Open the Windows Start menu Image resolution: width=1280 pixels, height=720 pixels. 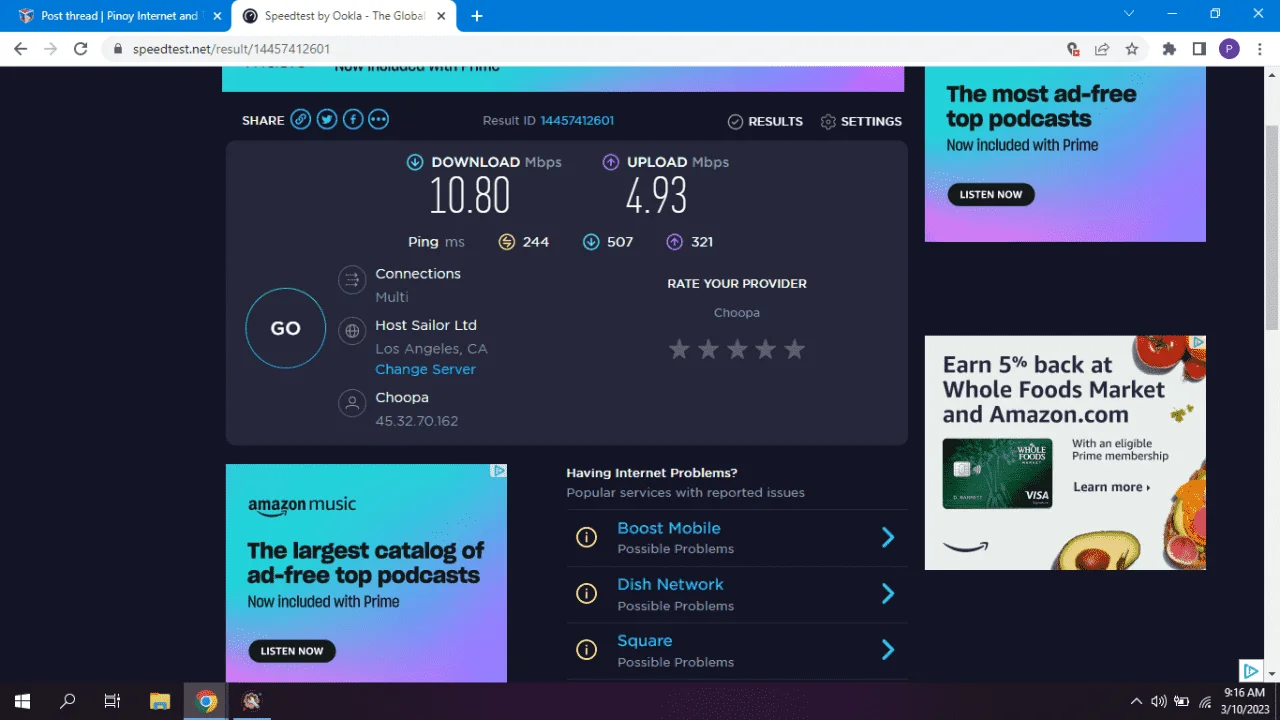click(21, 701)
